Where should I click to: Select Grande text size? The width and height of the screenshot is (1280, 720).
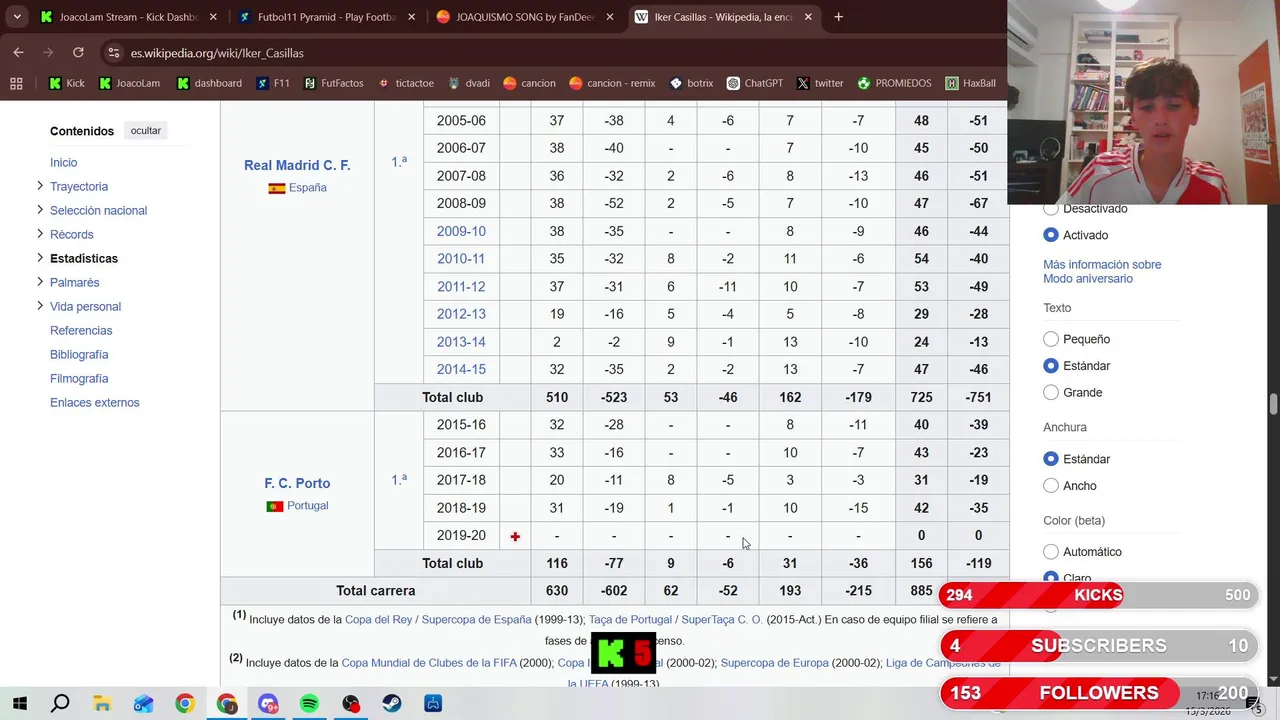click(x=1050, y=392)
